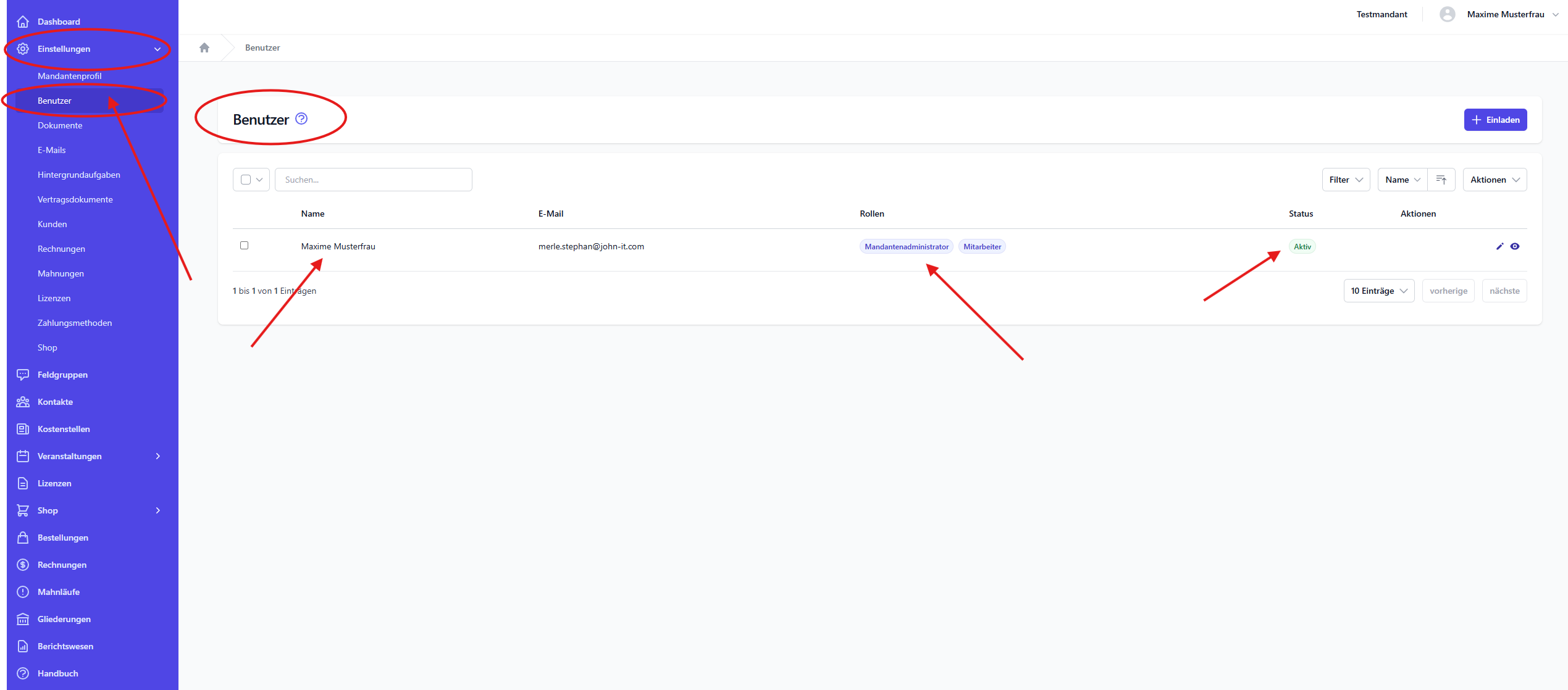The height and width of the screenshot is (690, 1568).
Task: Click the pencil edit icon for Maxime Musterfrau
Action: 1499,246
